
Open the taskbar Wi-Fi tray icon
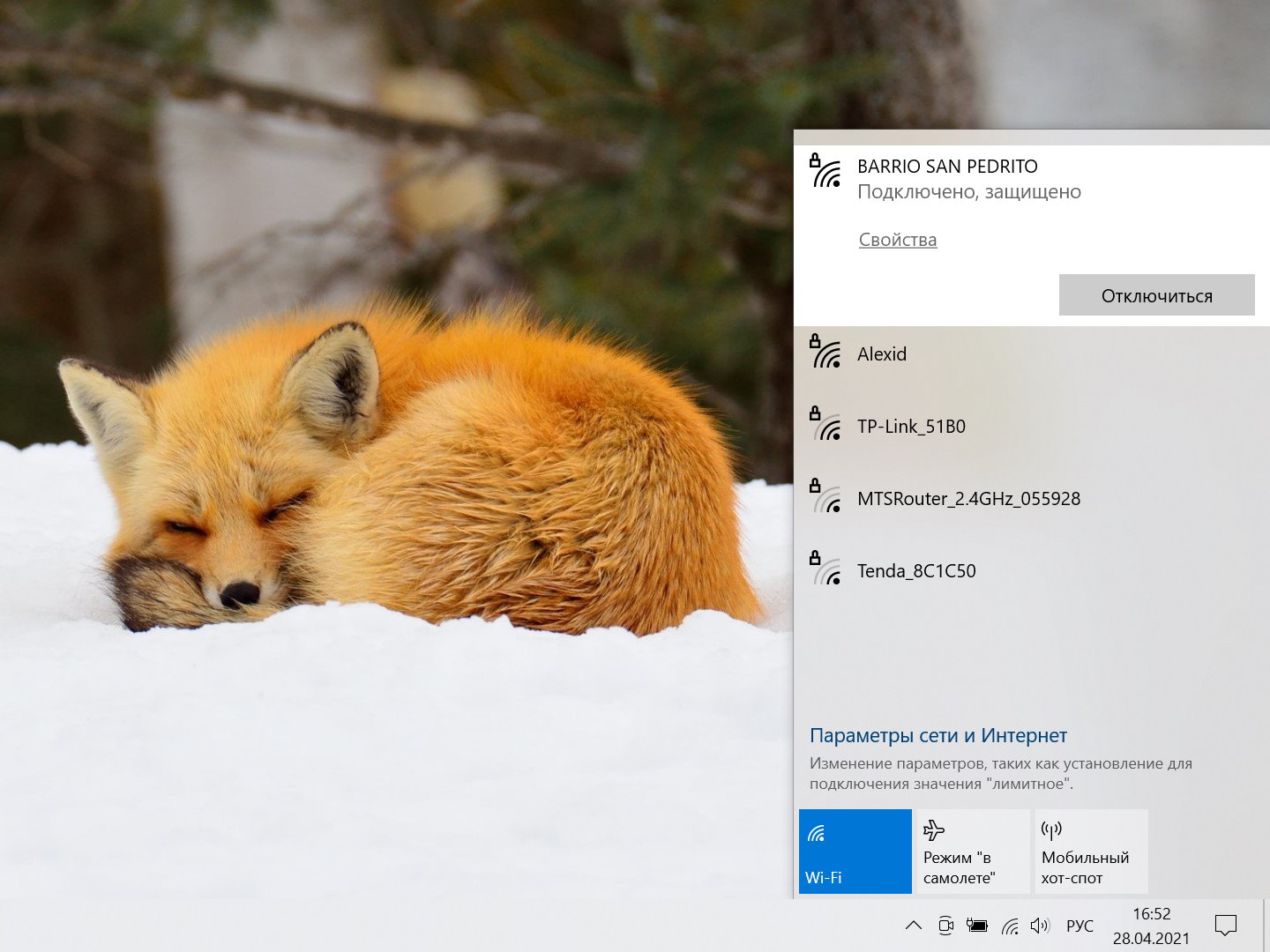pyautogui.click(x=1011, y=926)
